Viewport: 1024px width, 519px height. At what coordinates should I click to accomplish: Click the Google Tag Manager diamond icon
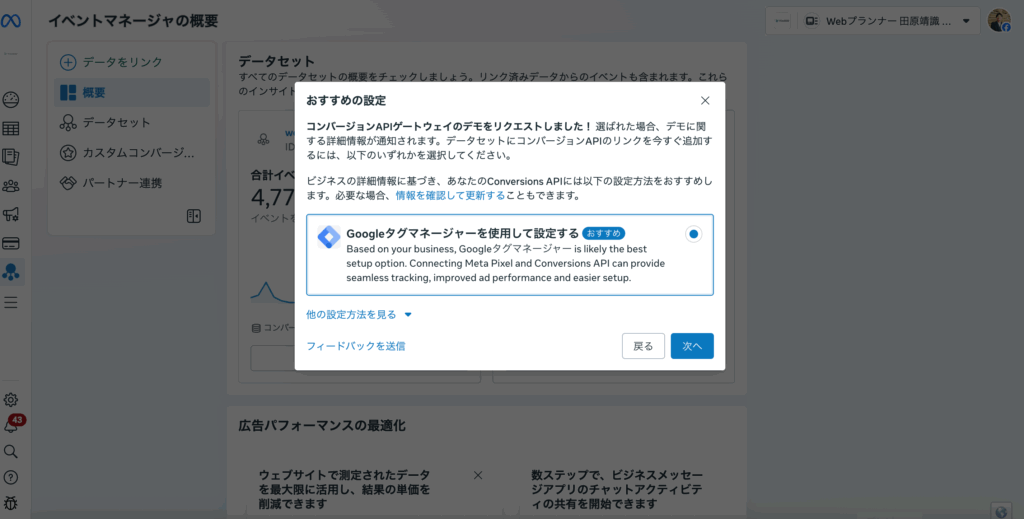(329, 237)
